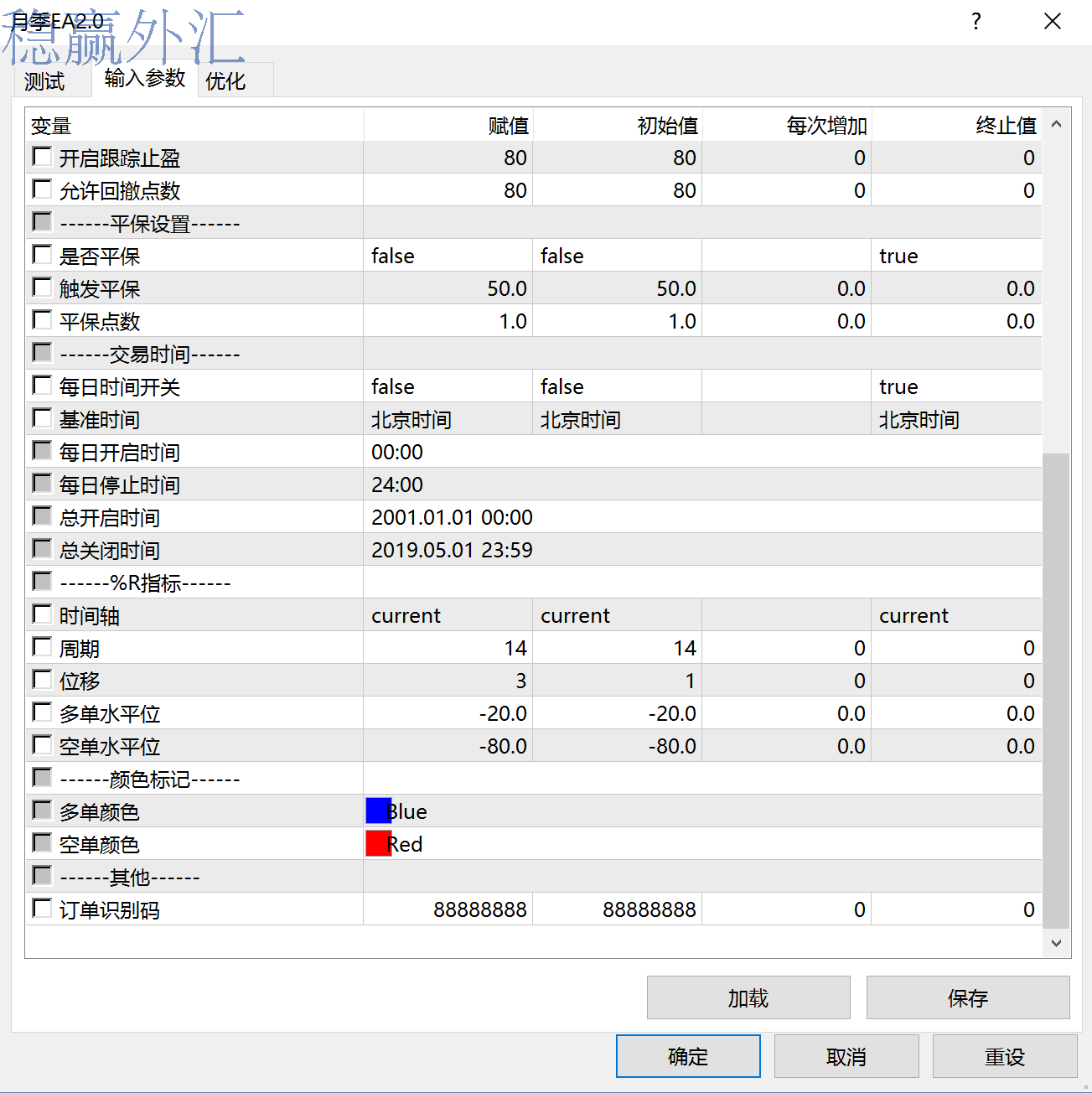This screenshot has width=1092, height=1093.
Task: Click the 位移 赋值 value 3
Action: coord(448,680)
